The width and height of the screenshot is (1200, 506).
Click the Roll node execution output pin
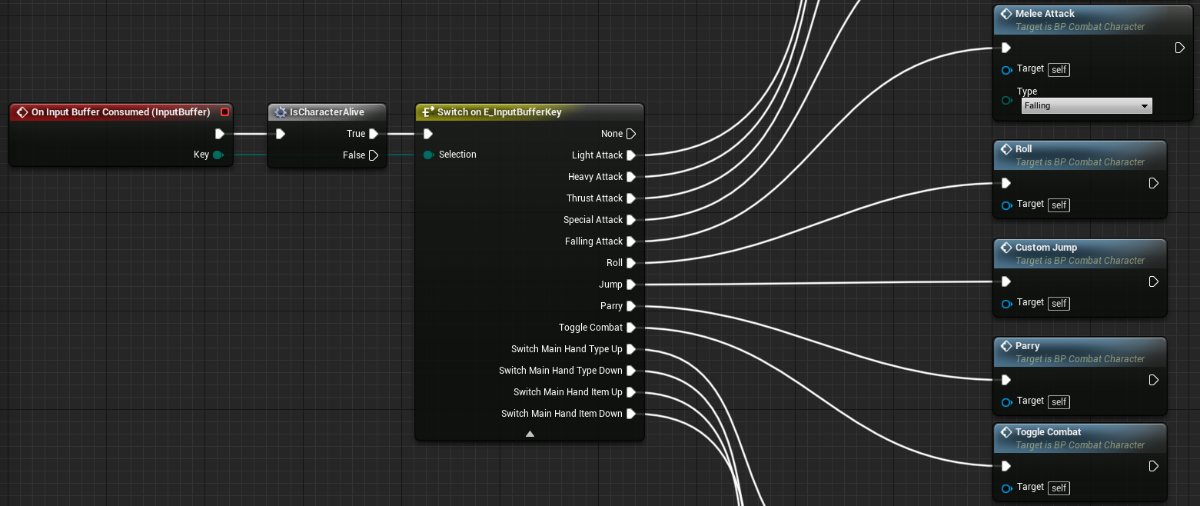[x=1153, y=183]
